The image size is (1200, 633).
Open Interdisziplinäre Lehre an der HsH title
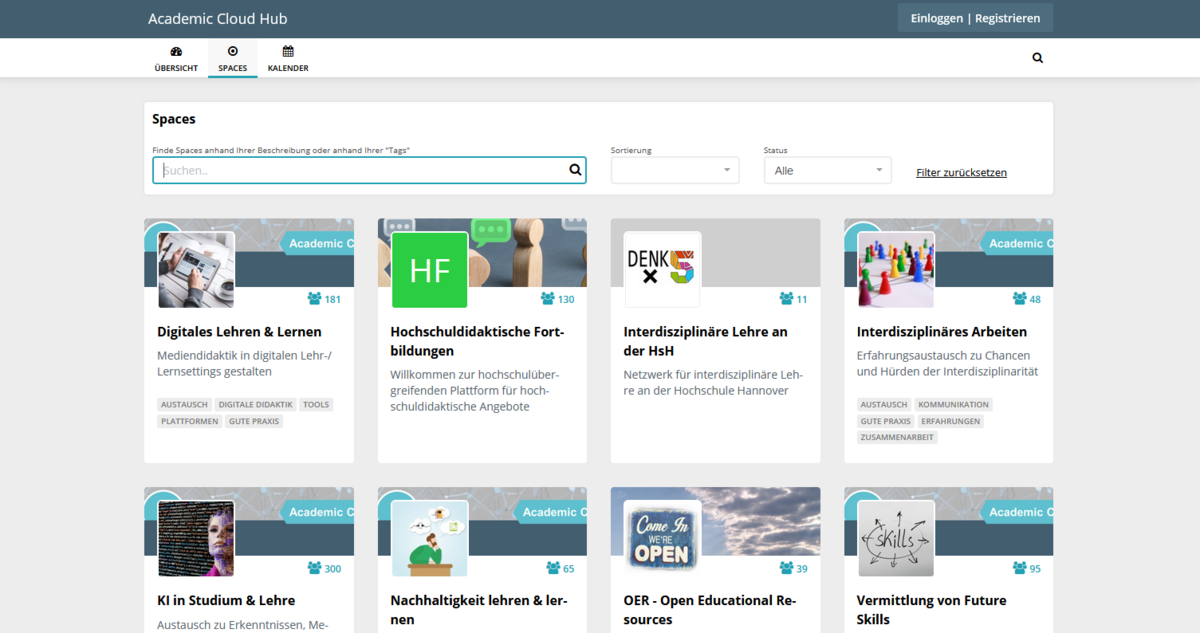click(706, 341)
